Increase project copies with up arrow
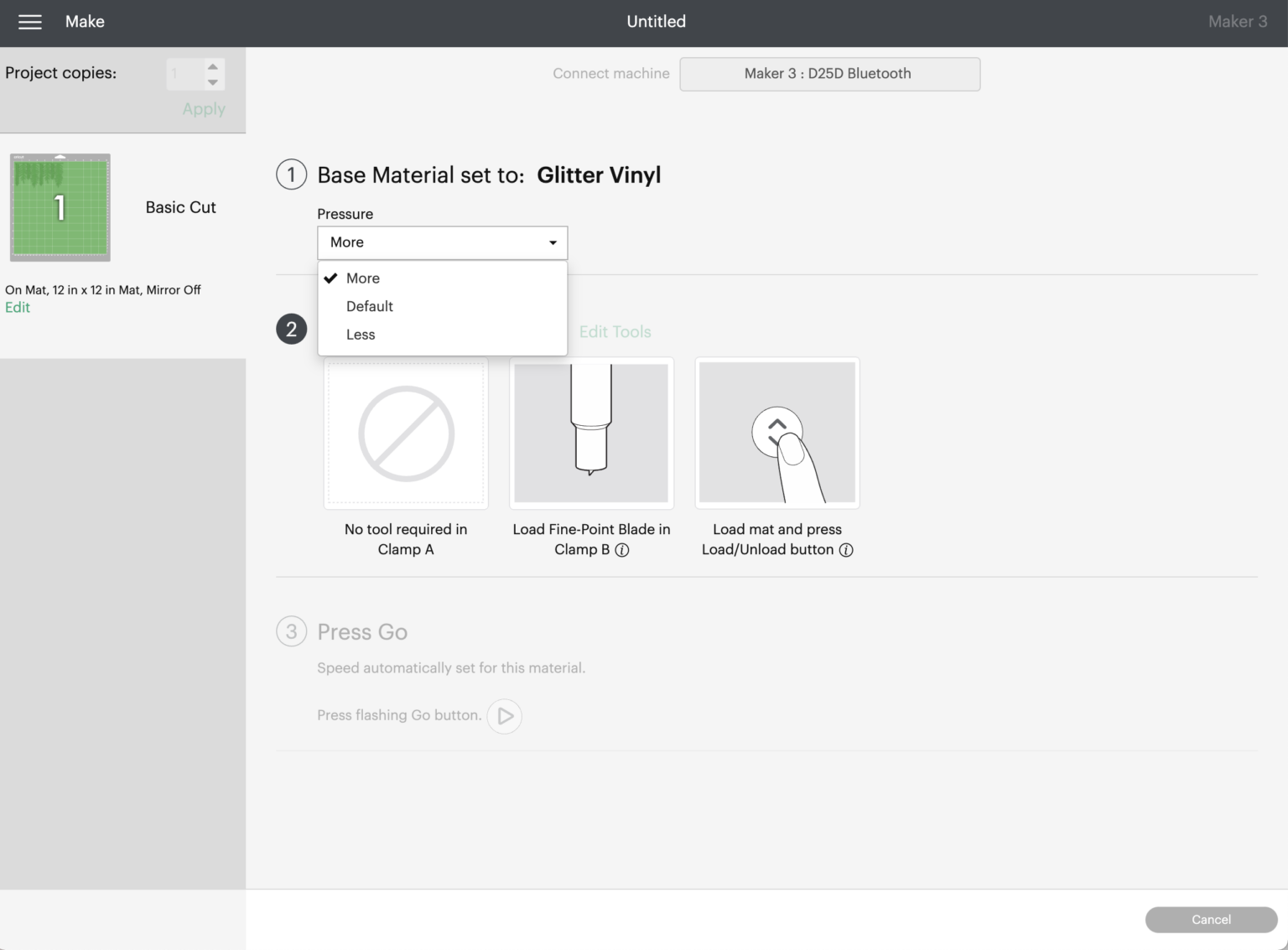Image resolution: width=1288 pixels, height=950 pixels. (213, 66)
